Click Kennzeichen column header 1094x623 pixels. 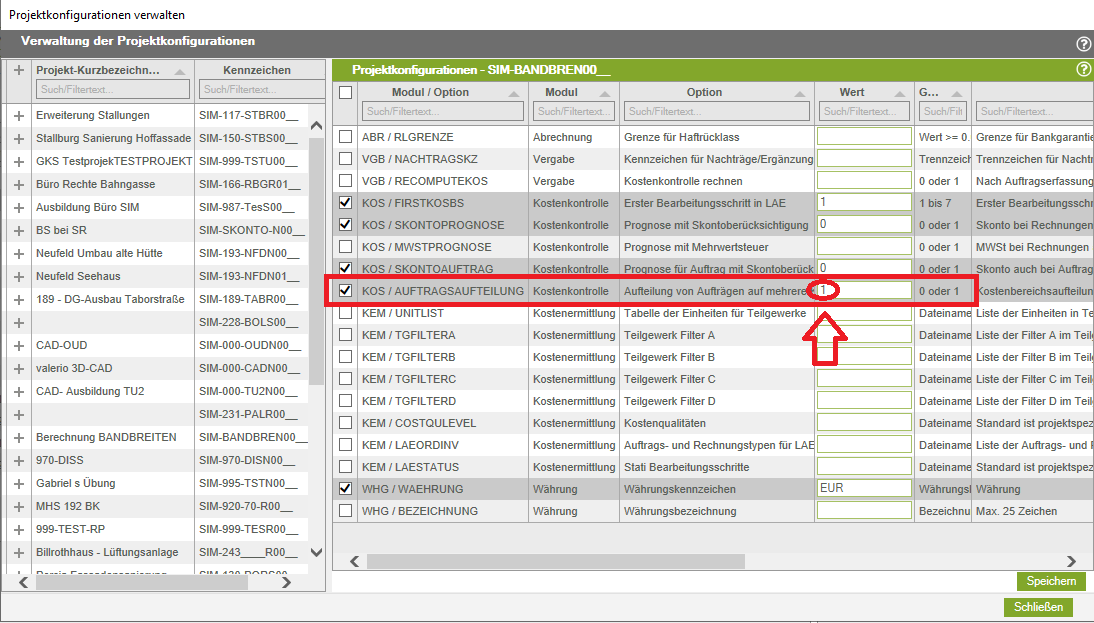point(257,70)
